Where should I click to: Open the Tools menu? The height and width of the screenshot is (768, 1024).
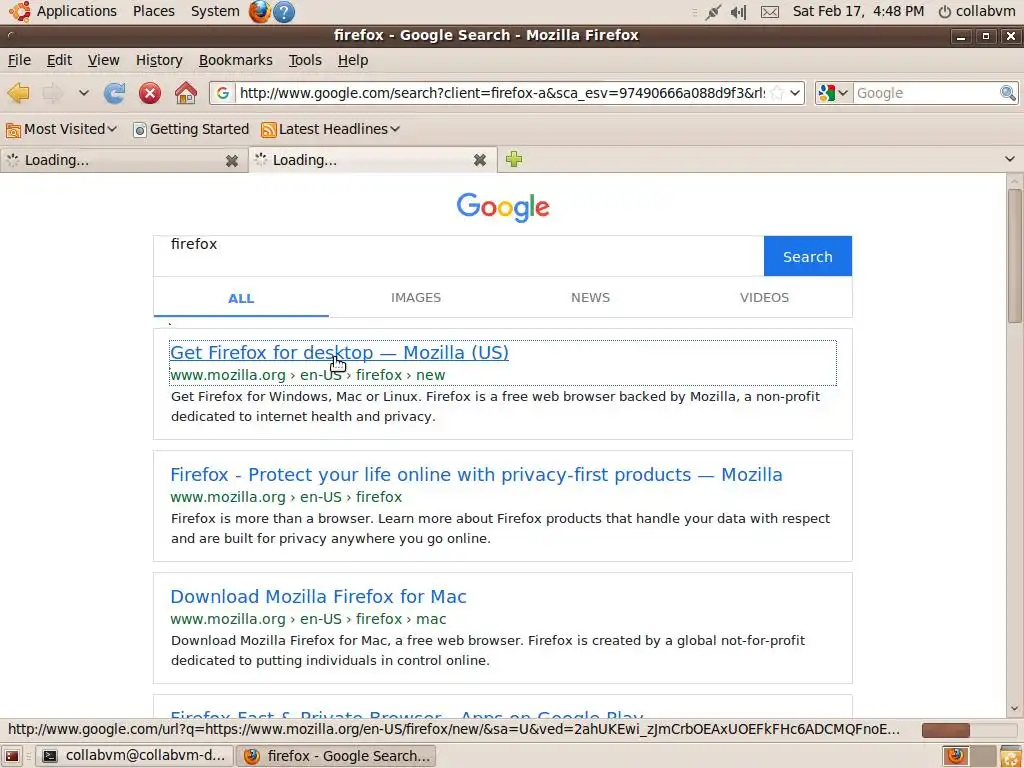[x=305, y=60]
